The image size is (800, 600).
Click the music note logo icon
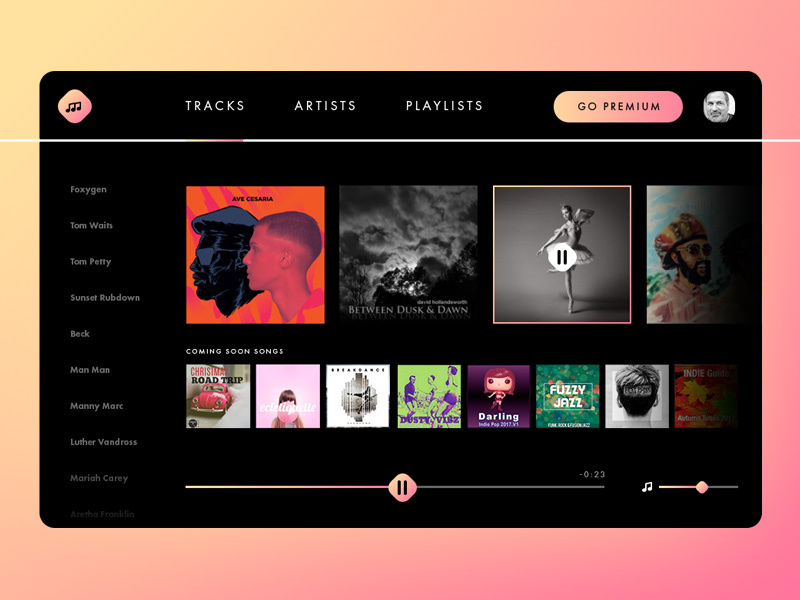(75, 105)
